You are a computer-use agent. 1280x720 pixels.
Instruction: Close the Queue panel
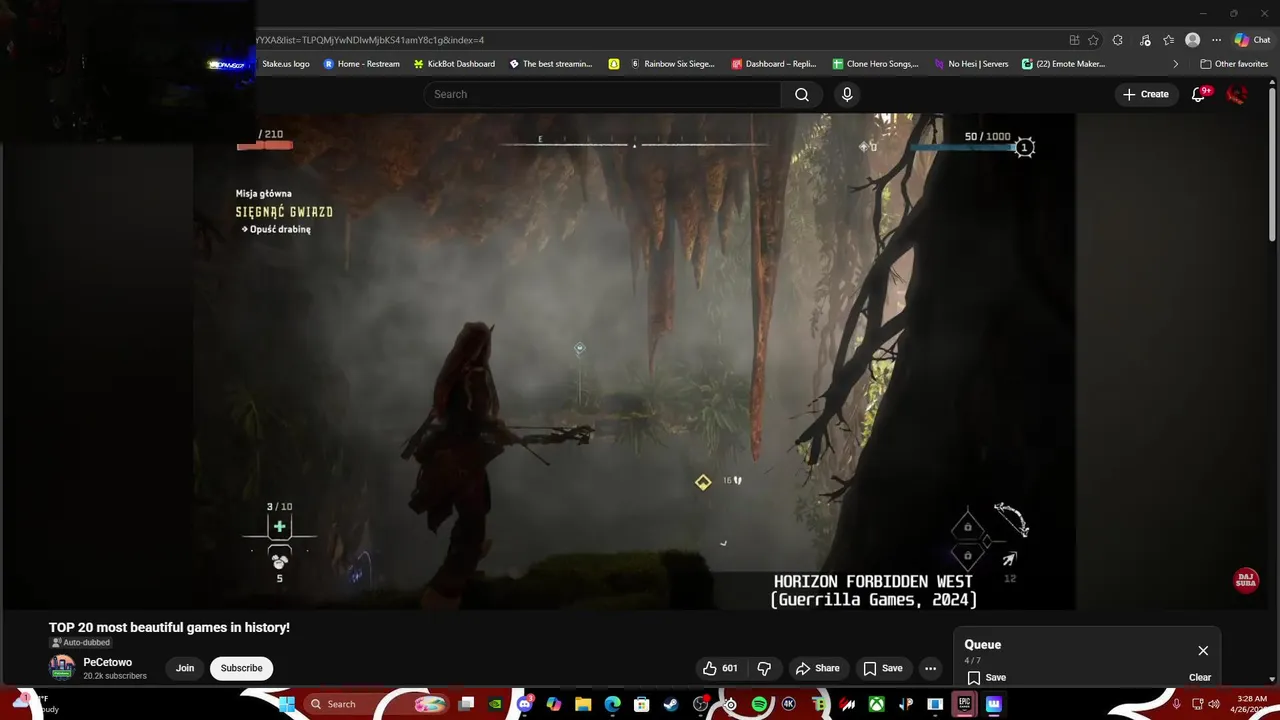click(1203, 651)
